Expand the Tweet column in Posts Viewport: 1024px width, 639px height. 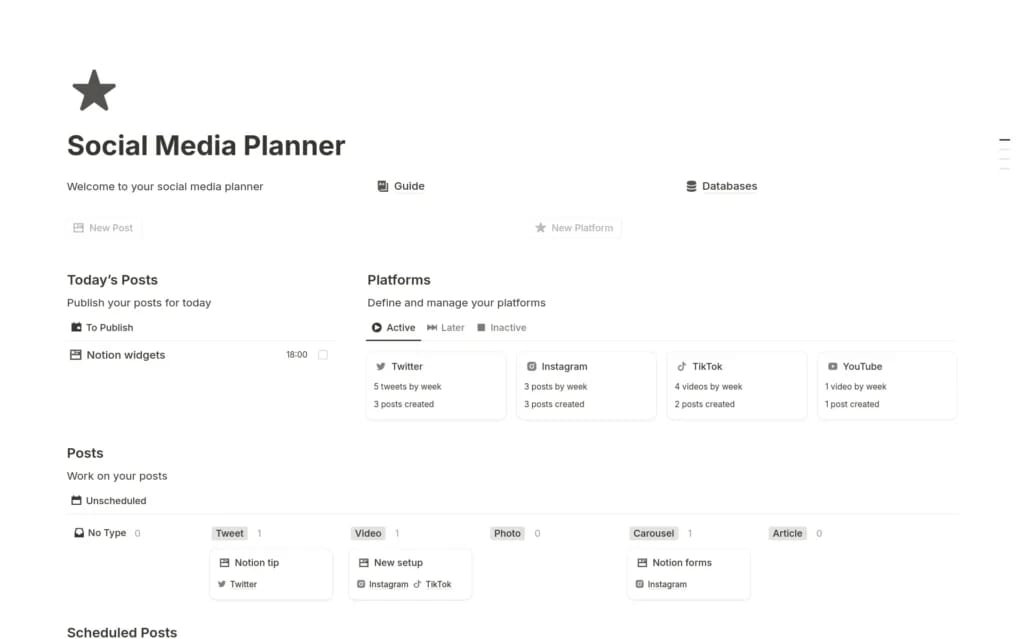[229, 533]
